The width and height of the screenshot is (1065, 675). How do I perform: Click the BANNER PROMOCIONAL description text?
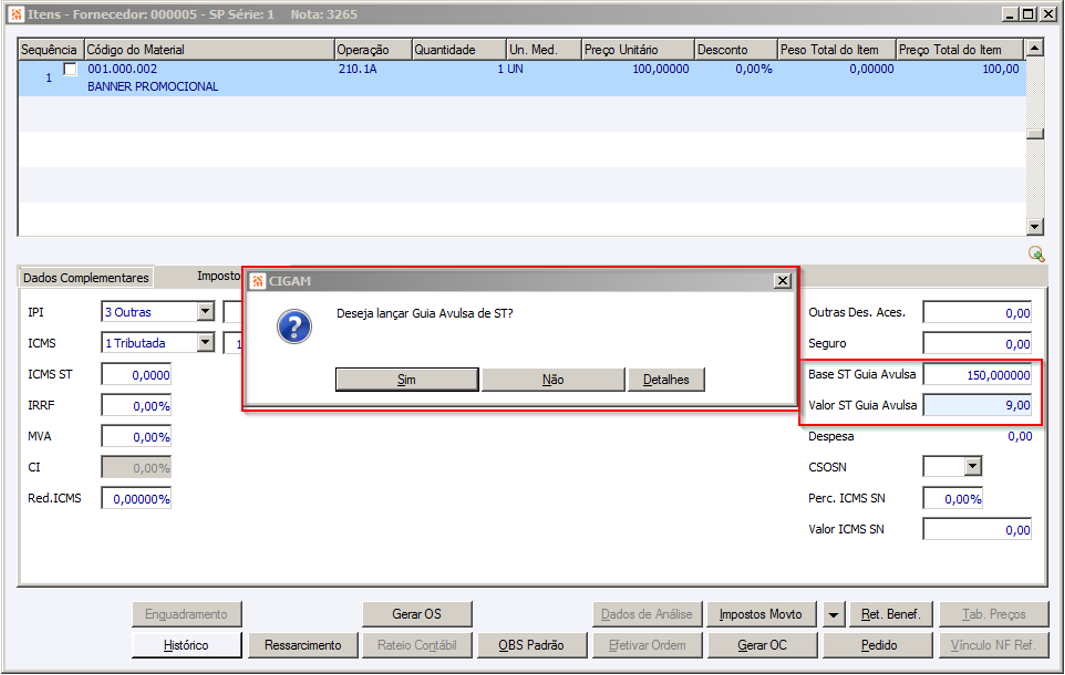click(153, 86)
